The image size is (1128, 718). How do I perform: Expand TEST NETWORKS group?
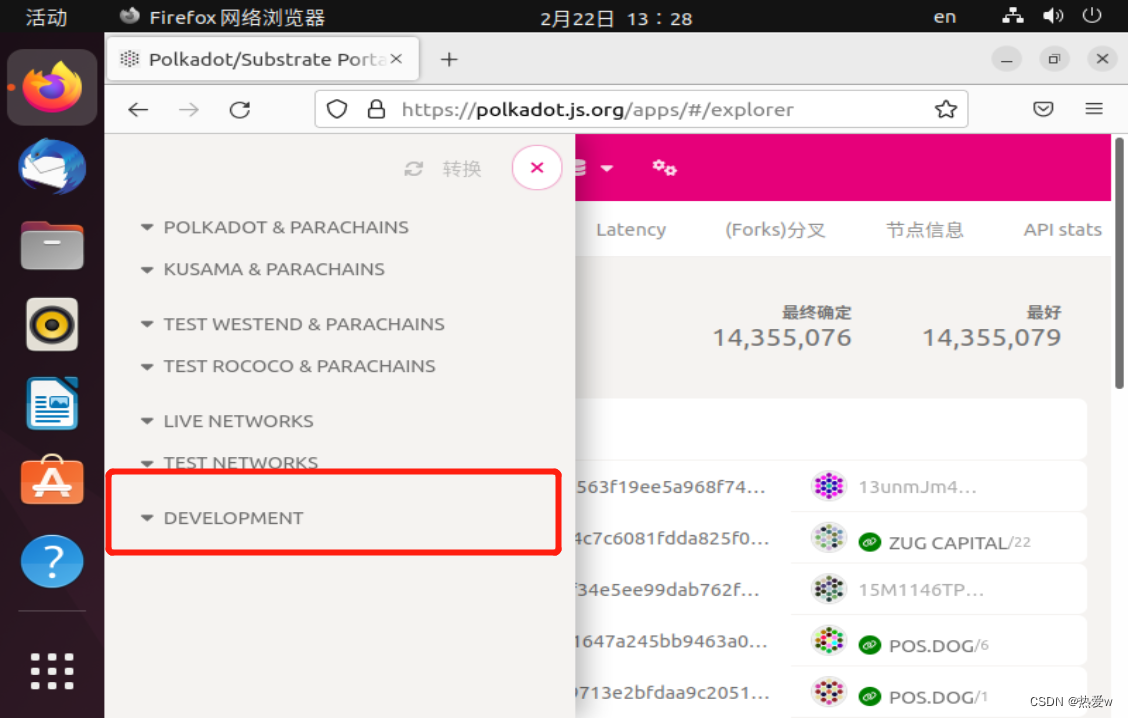(x=229, y=463)
